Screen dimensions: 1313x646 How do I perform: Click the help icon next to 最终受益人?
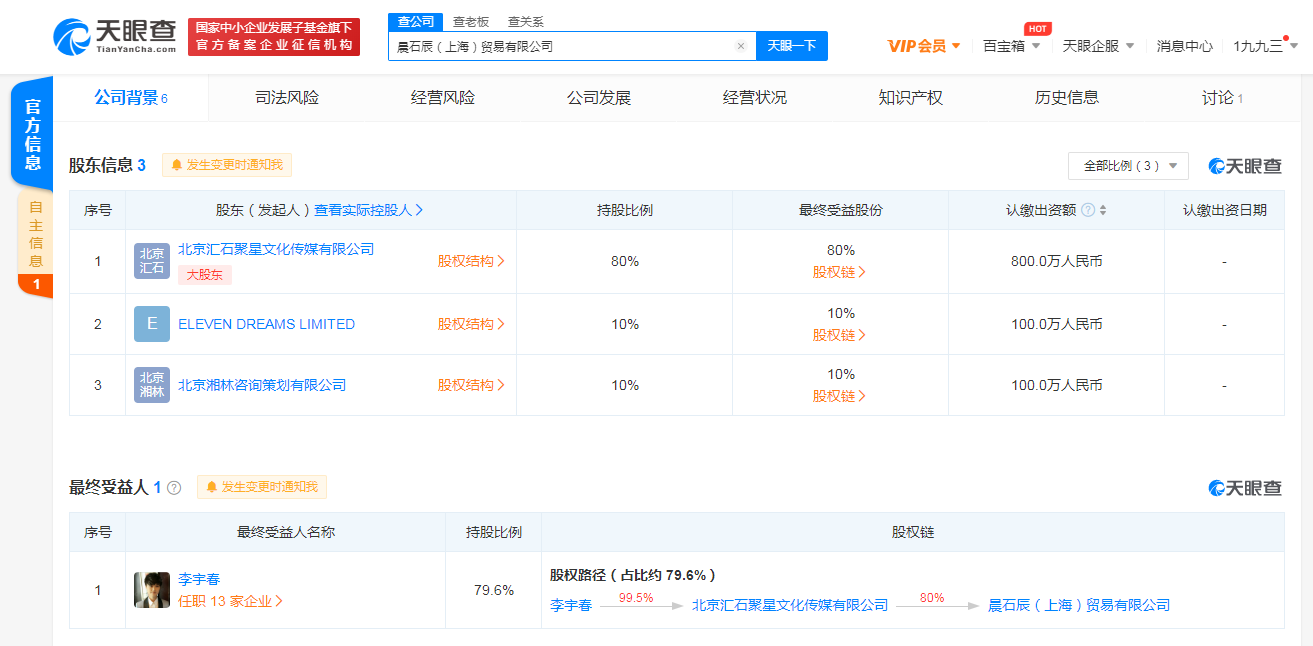pos(174,488)
